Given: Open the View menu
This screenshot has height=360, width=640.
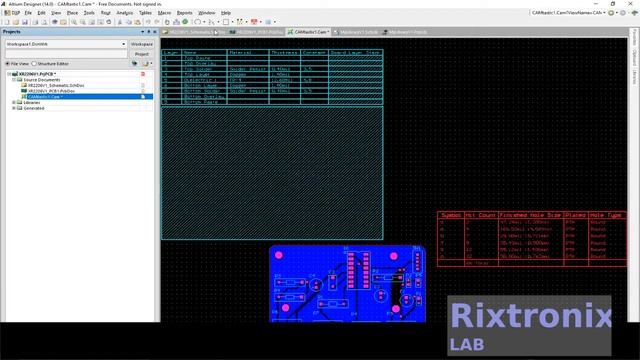Looking at the screenshot, I should (56, 13).
